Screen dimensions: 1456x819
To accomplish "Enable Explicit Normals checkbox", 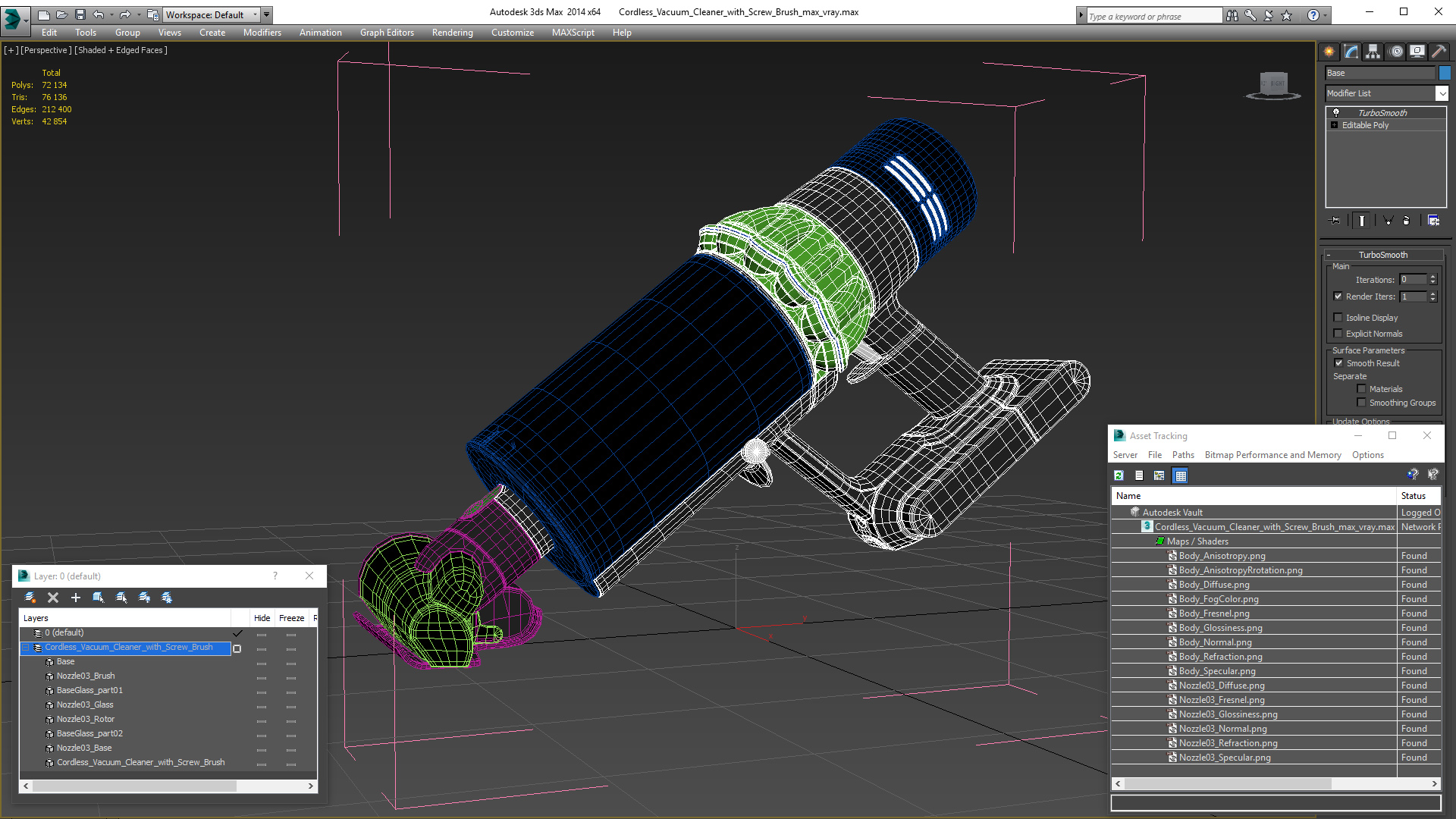I will coord(1338,334).
